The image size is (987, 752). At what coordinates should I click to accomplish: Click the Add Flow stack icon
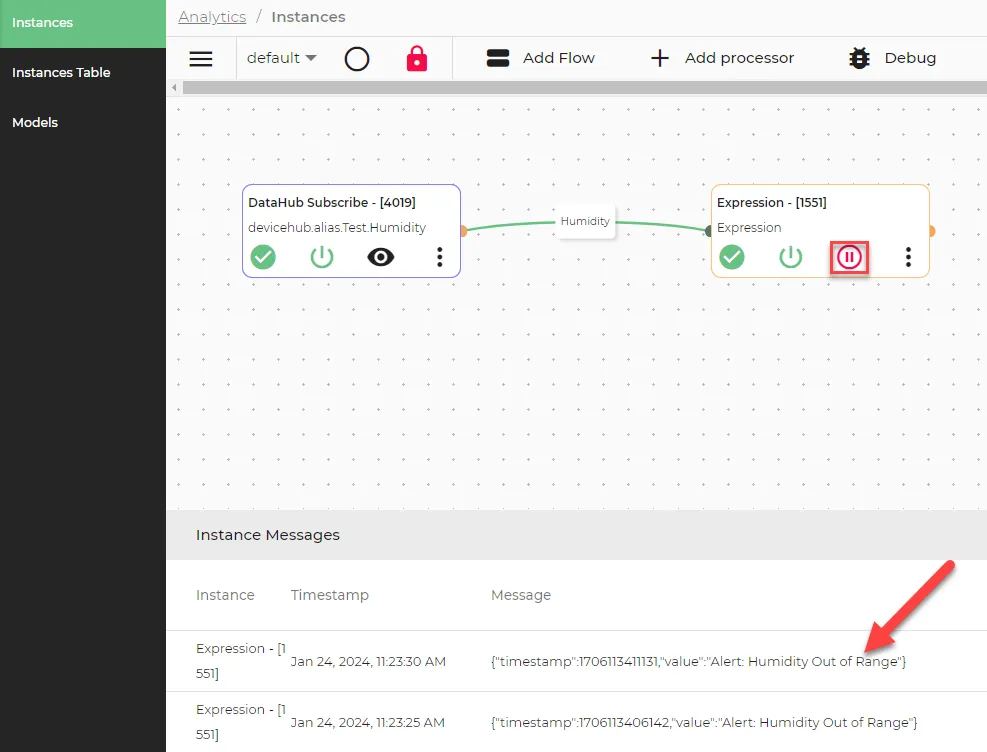tap(498, 58)
